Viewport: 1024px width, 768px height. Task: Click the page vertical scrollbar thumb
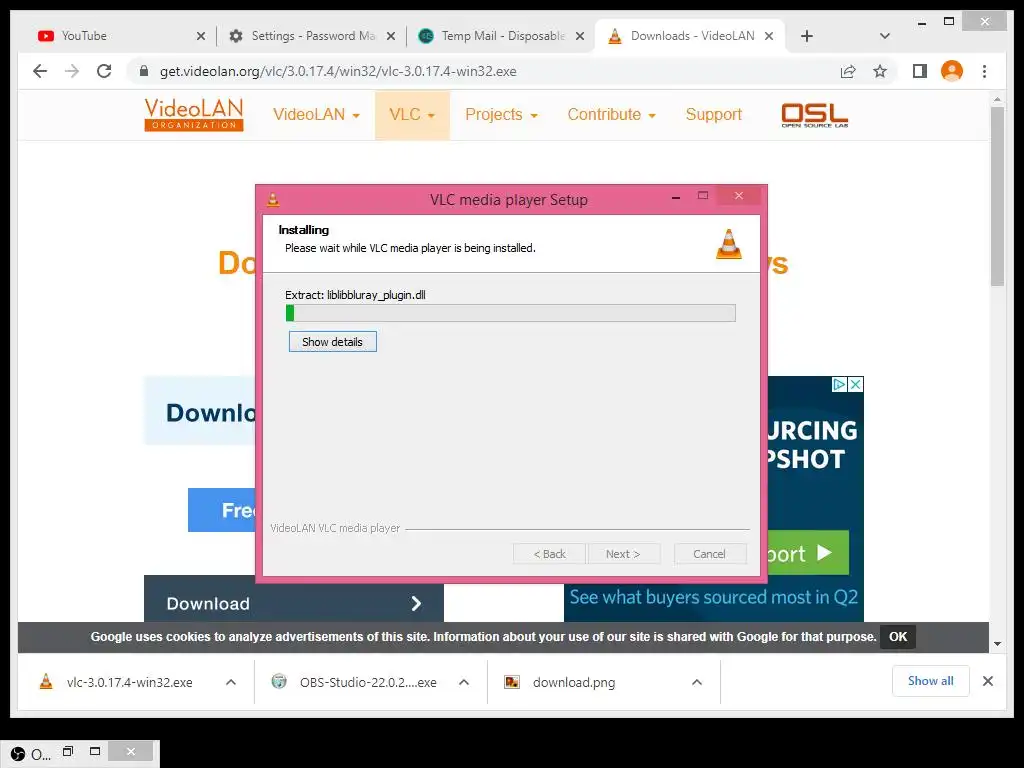click(997, 196)
